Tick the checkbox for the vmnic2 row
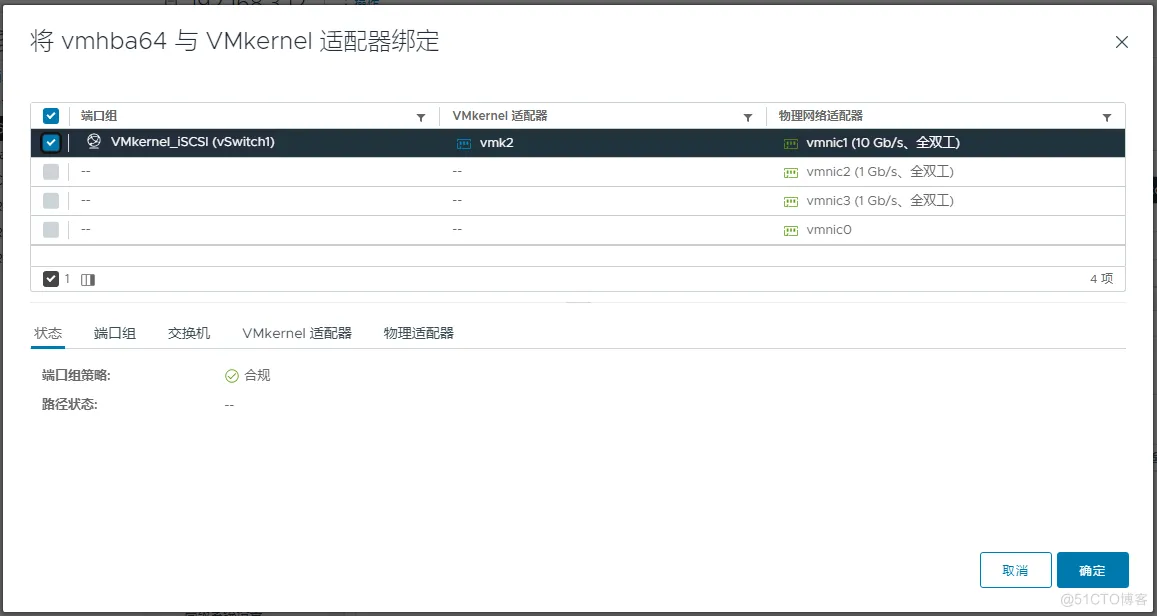 tap(51, 172)
